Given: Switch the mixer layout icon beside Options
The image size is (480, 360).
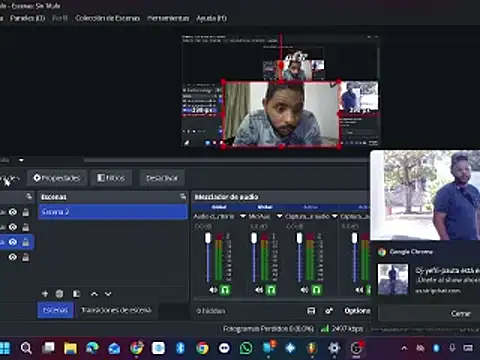Looking at the screenshot, I should (311, 311).
